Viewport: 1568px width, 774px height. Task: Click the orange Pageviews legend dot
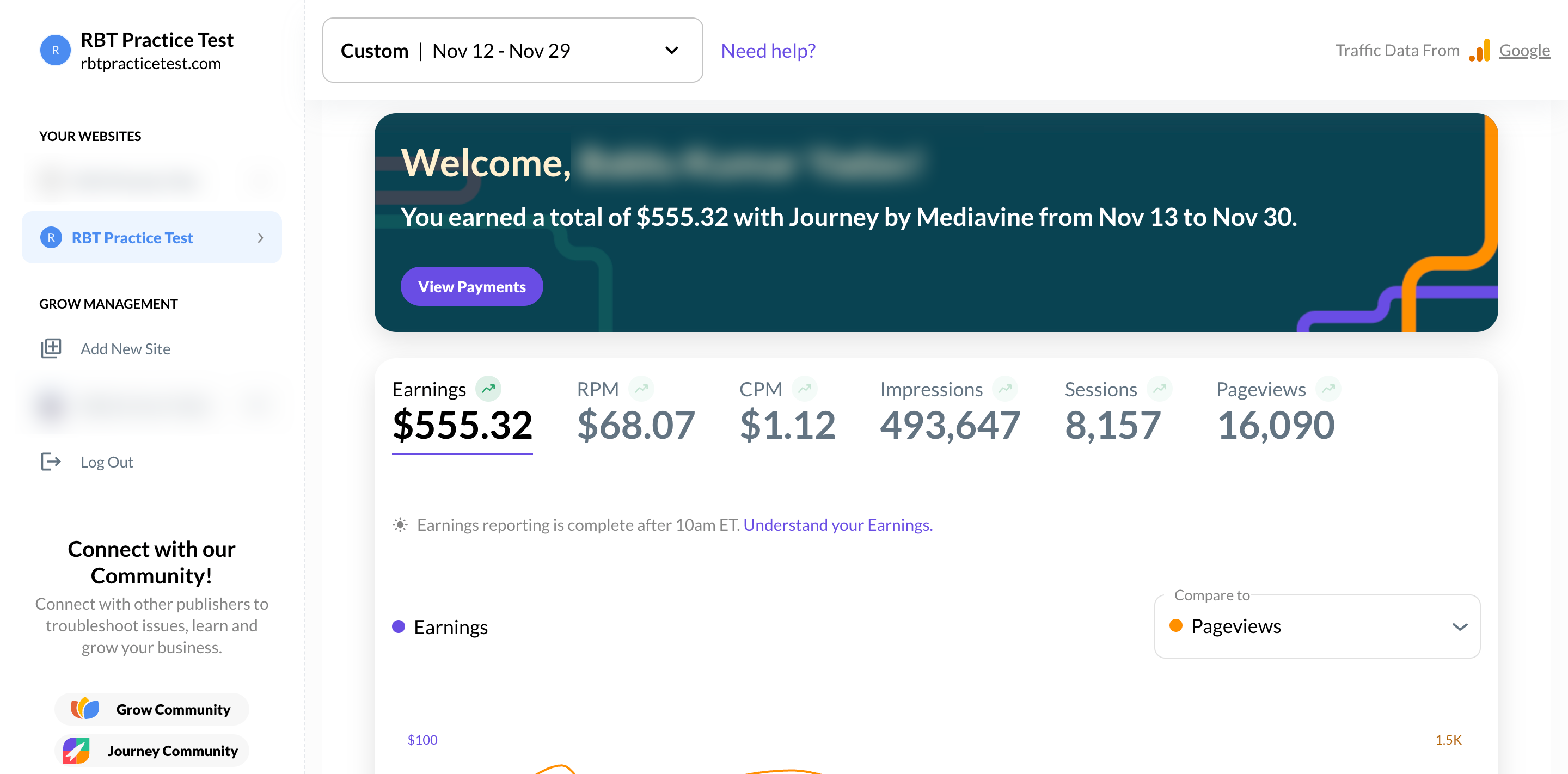pyautogui.click(x=1176, y=625)
